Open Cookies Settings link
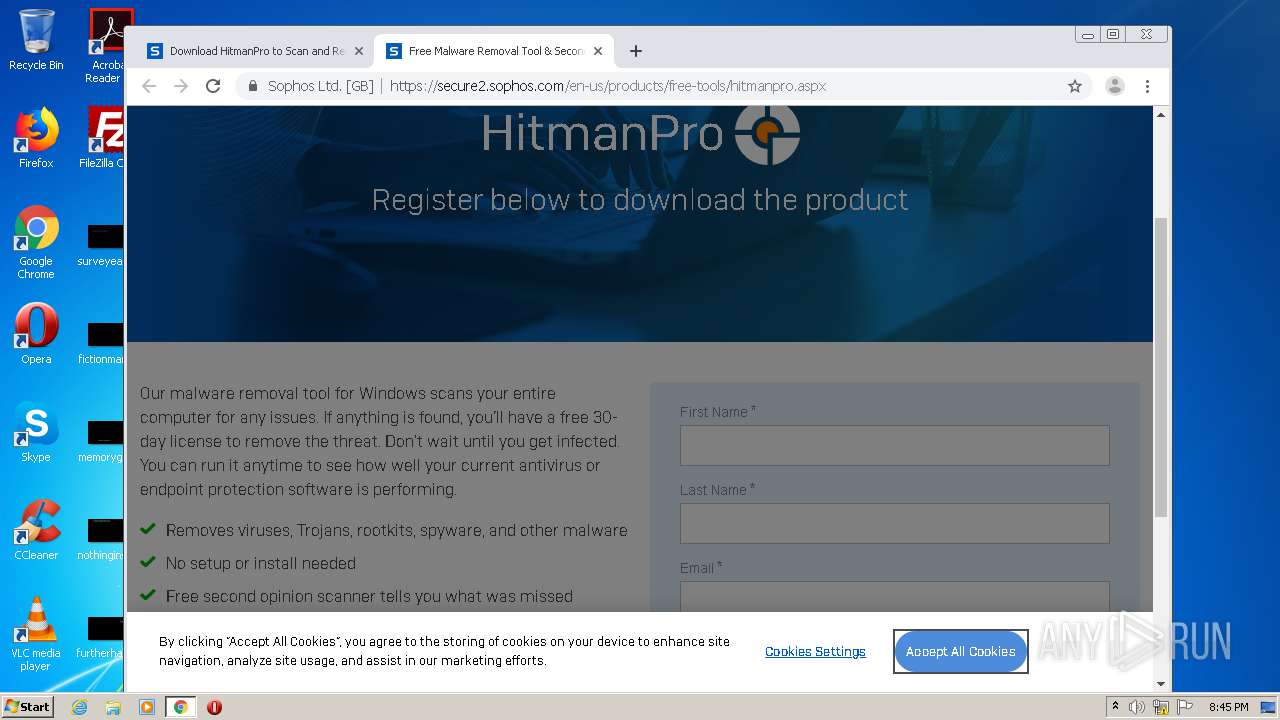 click(815, 651)
